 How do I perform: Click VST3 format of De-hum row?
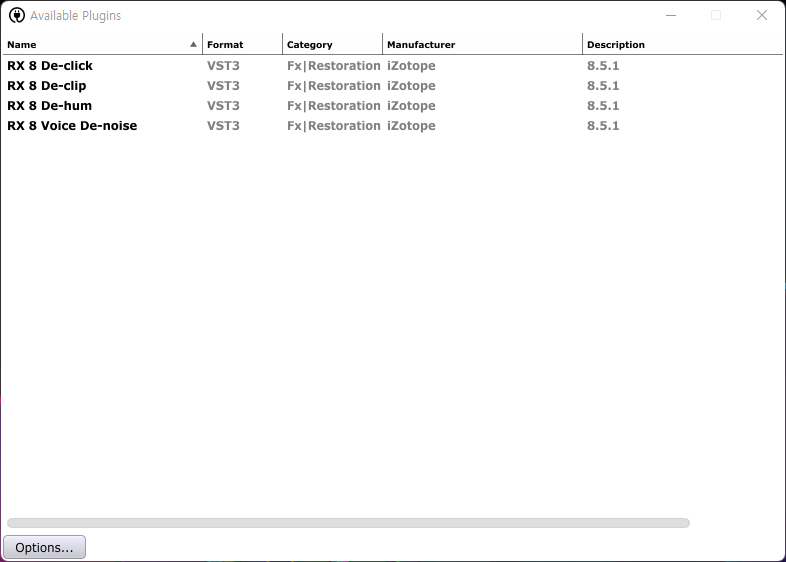coord(223,106)
